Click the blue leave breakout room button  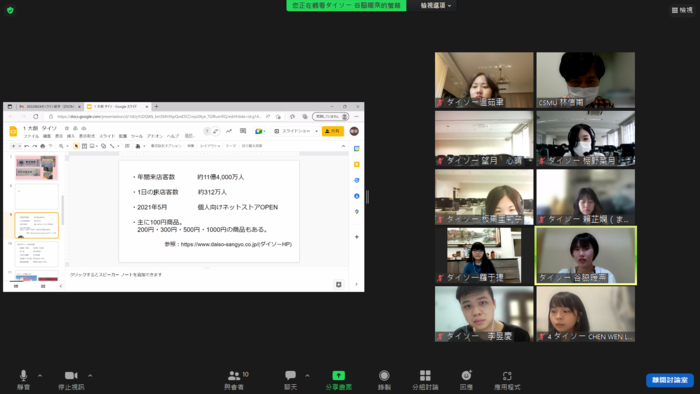pos(670,380)
